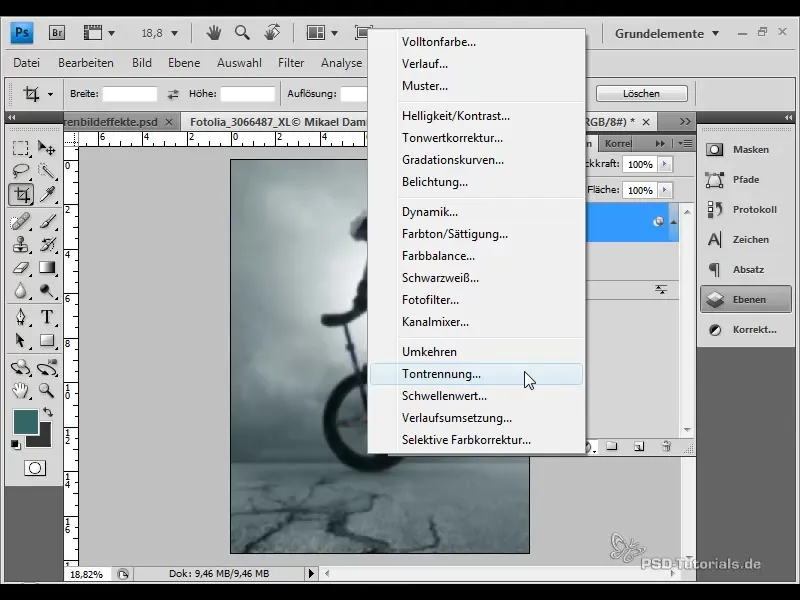Viewport: 800px width, 600px height.
Task: Select the Crop tool in toolbox
Action: click(21, 194)
